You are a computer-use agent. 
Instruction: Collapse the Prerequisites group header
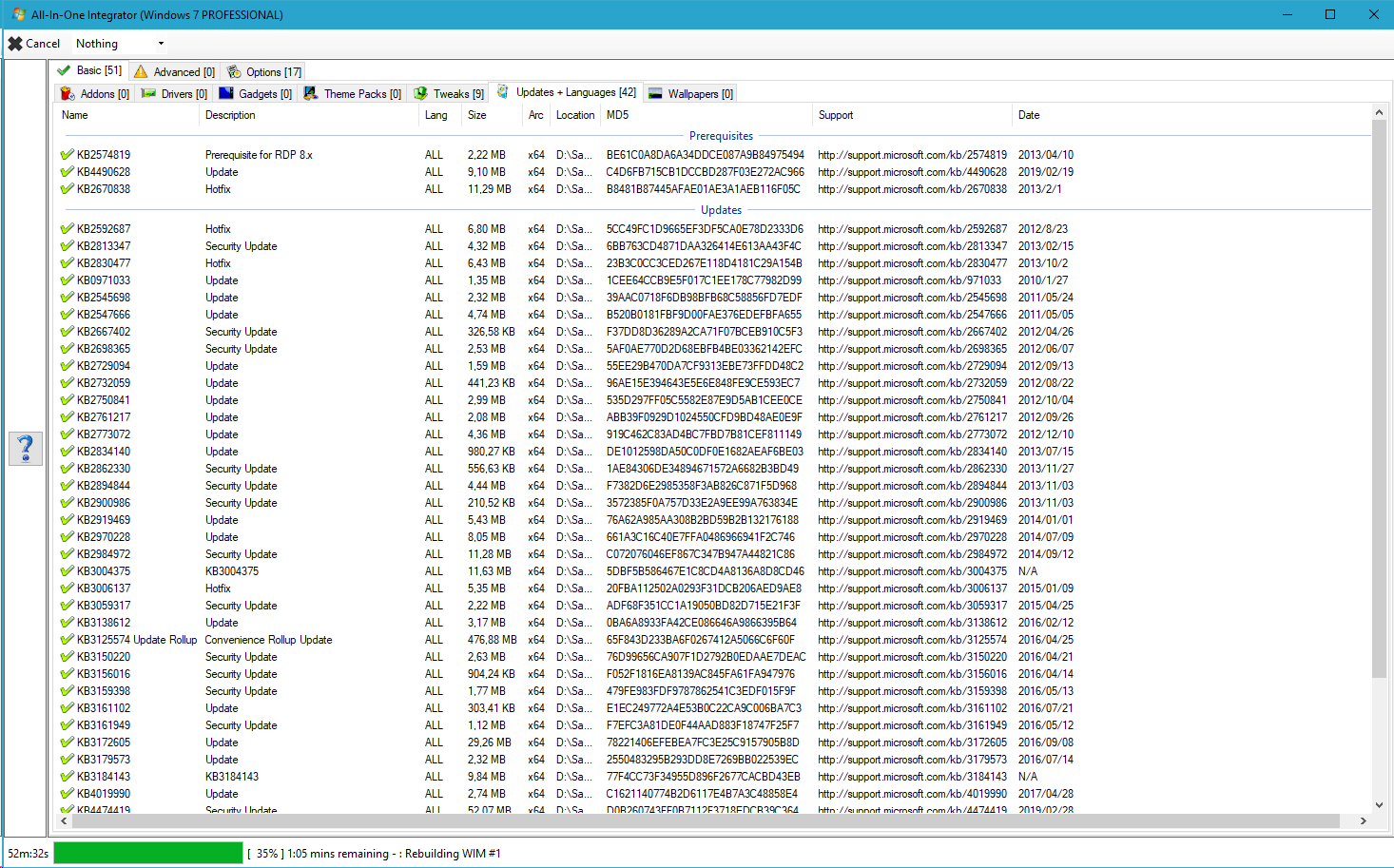(x=721, y=136)
